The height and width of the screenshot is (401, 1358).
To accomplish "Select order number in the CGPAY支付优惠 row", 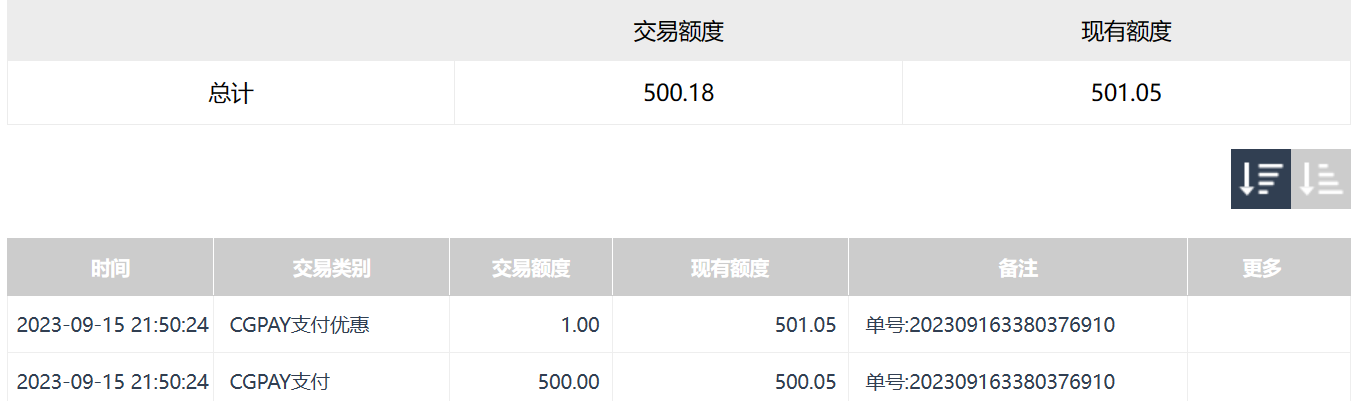I will 990,325.
